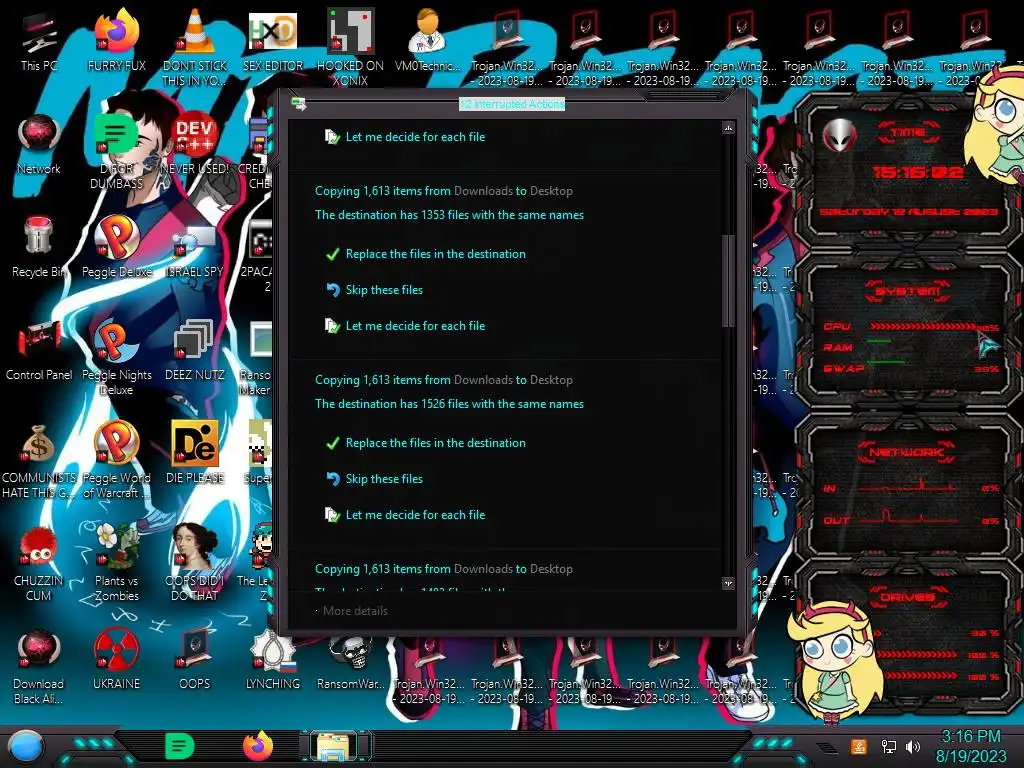Open the Network desktop icon
This screenshot has width=1024, height=768.
click(x=39, y=144)
